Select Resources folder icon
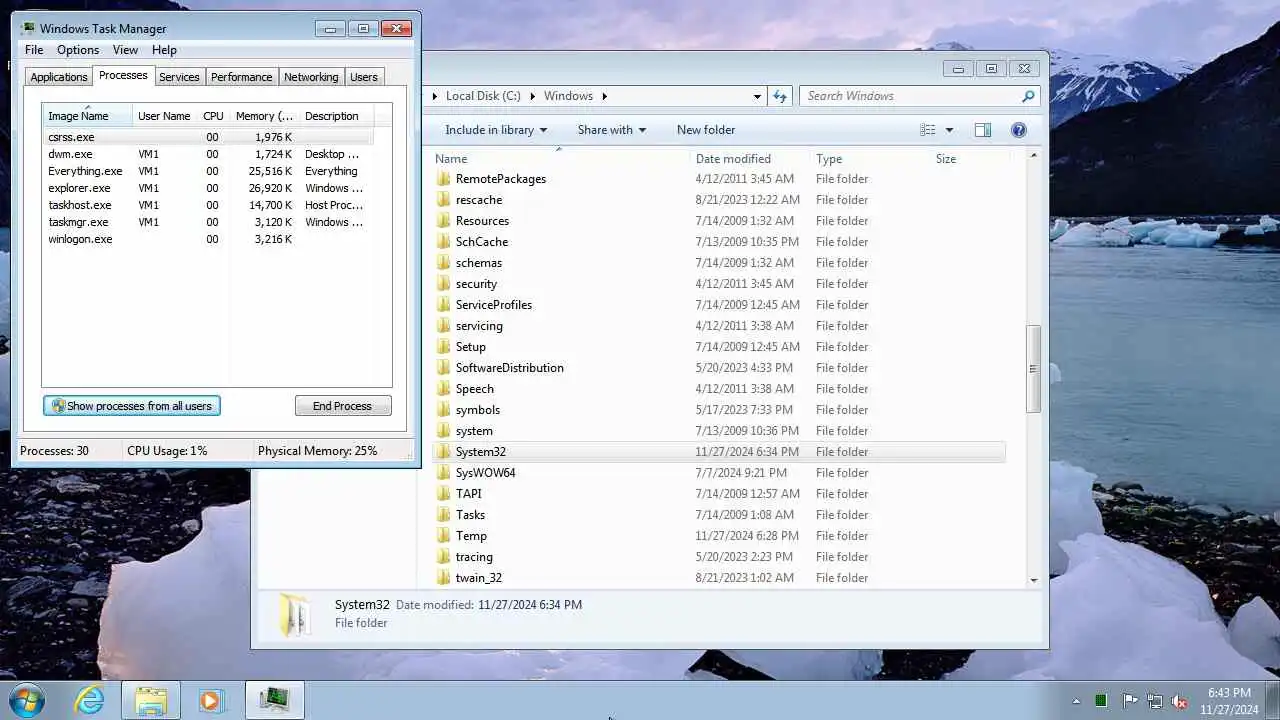The image size is (1280, 720). [444, 221]
